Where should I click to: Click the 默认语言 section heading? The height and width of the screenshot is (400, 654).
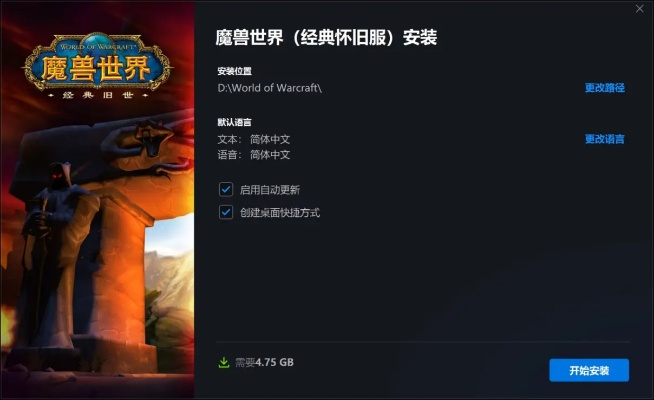pos(234,122)
